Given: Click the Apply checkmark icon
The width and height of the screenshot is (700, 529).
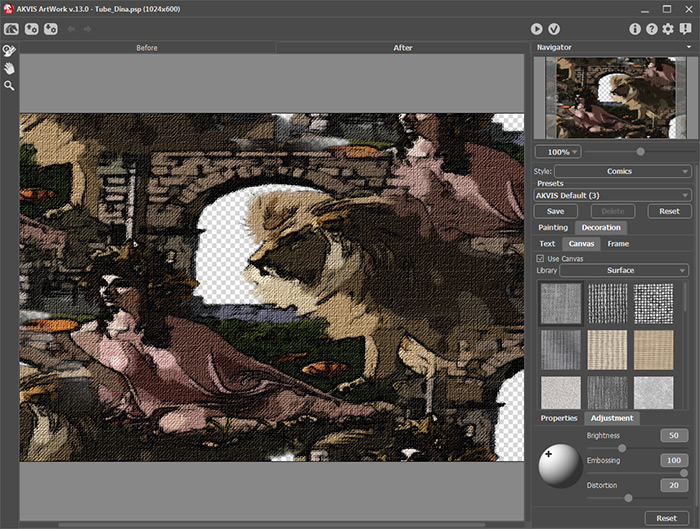Looking at the screenshot, I should point(553,29).
